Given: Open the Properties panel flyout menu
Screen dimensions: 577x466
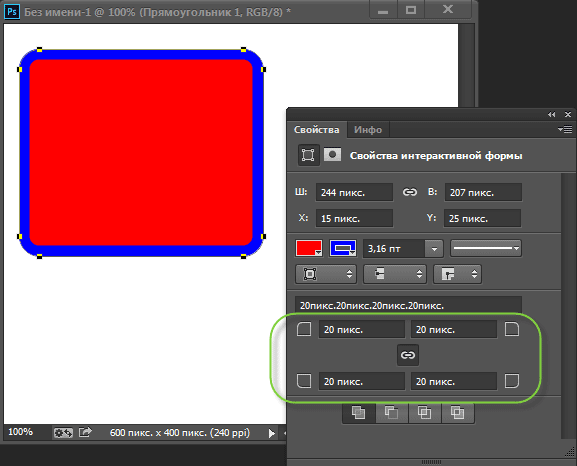Looking at the screenshot, I should click(x=565, y=129).
